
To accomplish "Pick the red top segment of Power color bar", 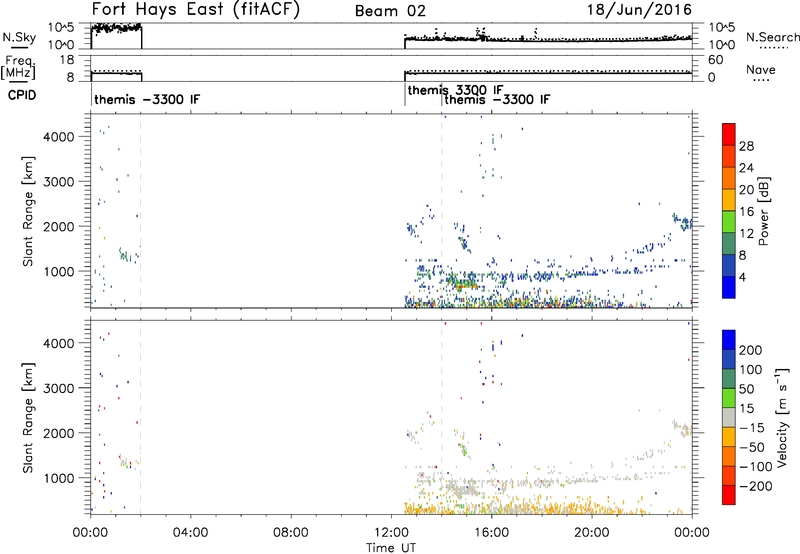I will point(729,135).
